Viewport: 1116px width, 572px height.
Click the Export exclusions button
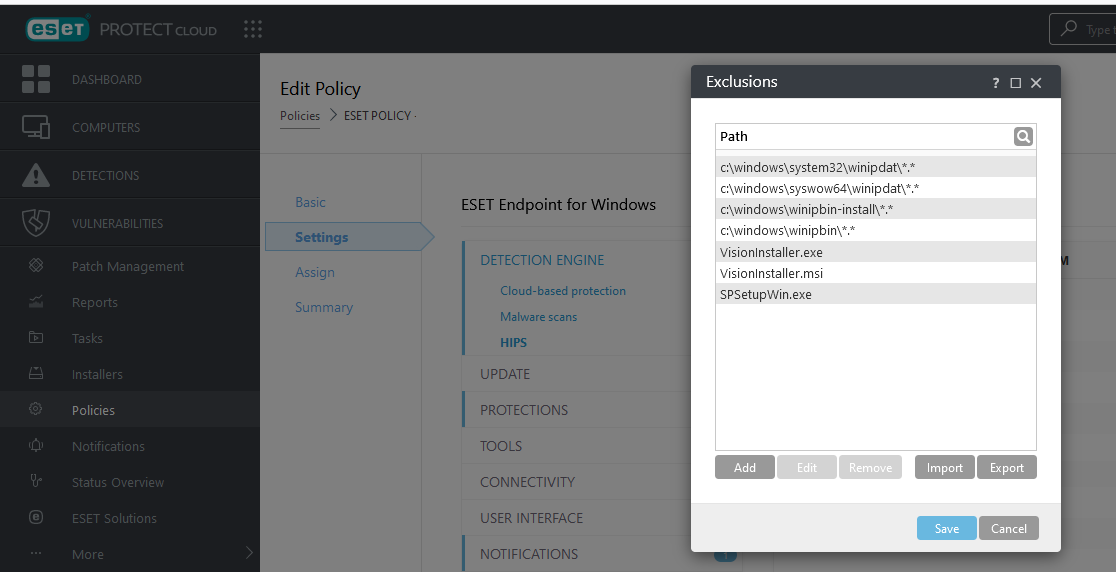1006,467
